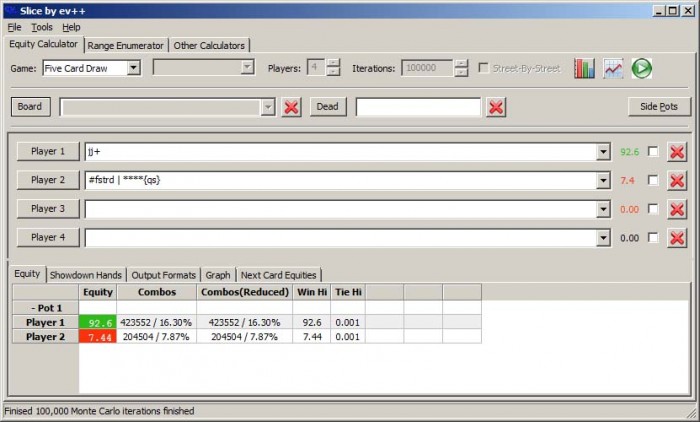Tick the Player 1 checkbox
The height and width of the screenshot is (422, 700).
click(x=653, y=151)
